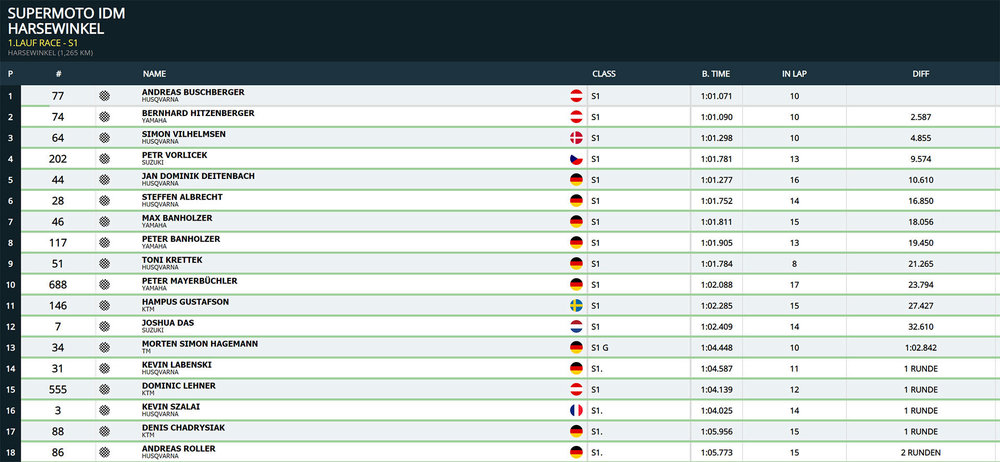Click the HARSEWINKEL (1,265 KM) track info
The width and height of the screenshot is (1000, 462).
[x=50, y=52]
